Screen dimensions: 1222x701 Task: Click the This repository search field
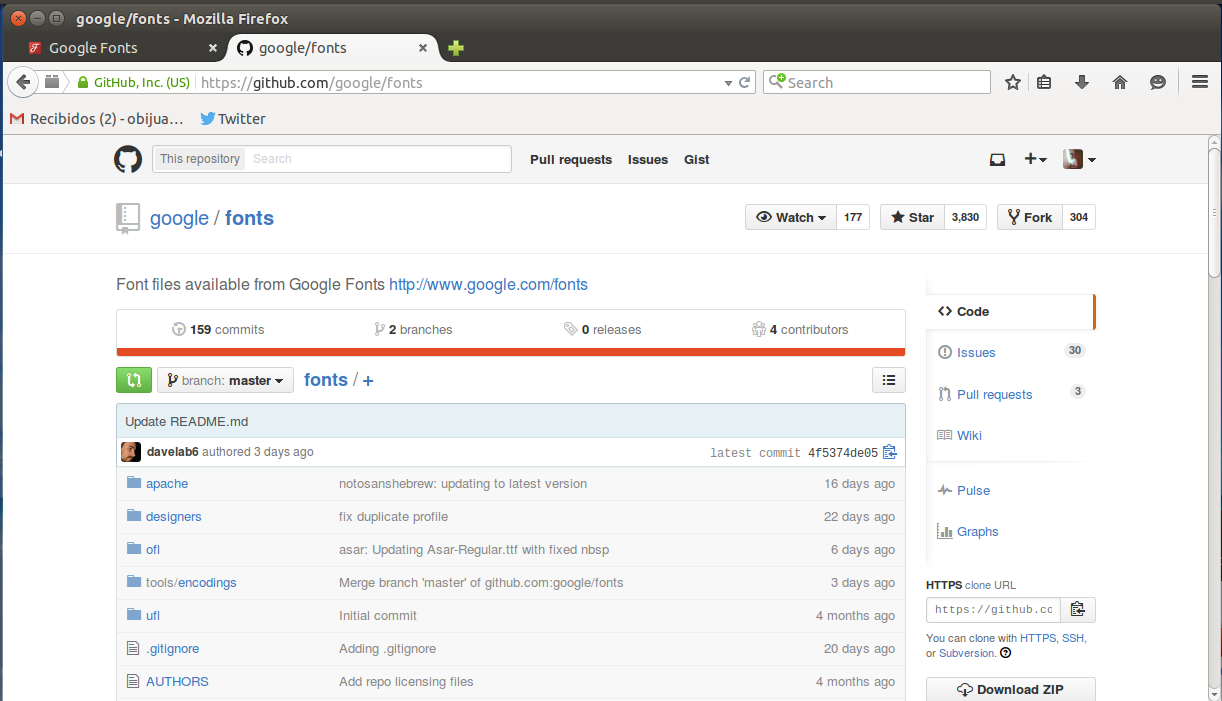[x=378, y=159]
